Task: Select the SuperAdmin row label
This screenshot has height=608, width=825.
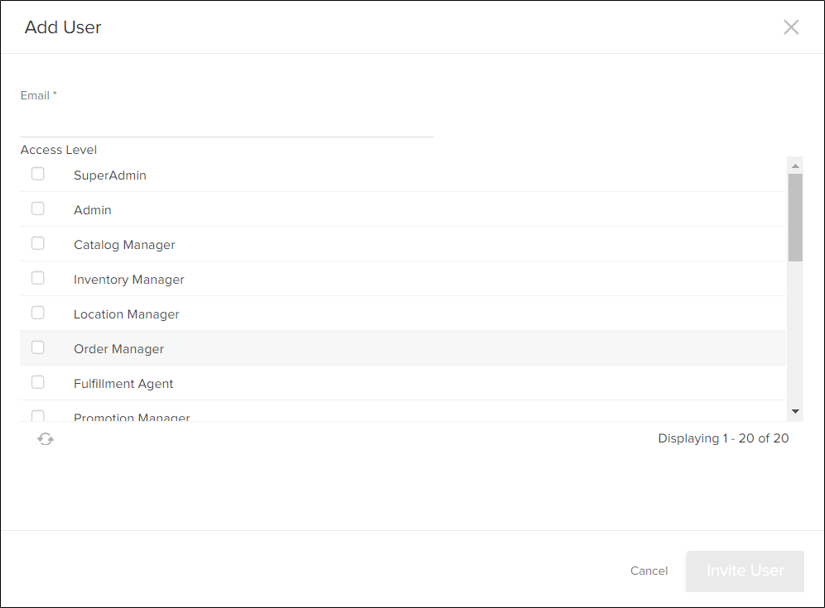Action: (111, 174)
